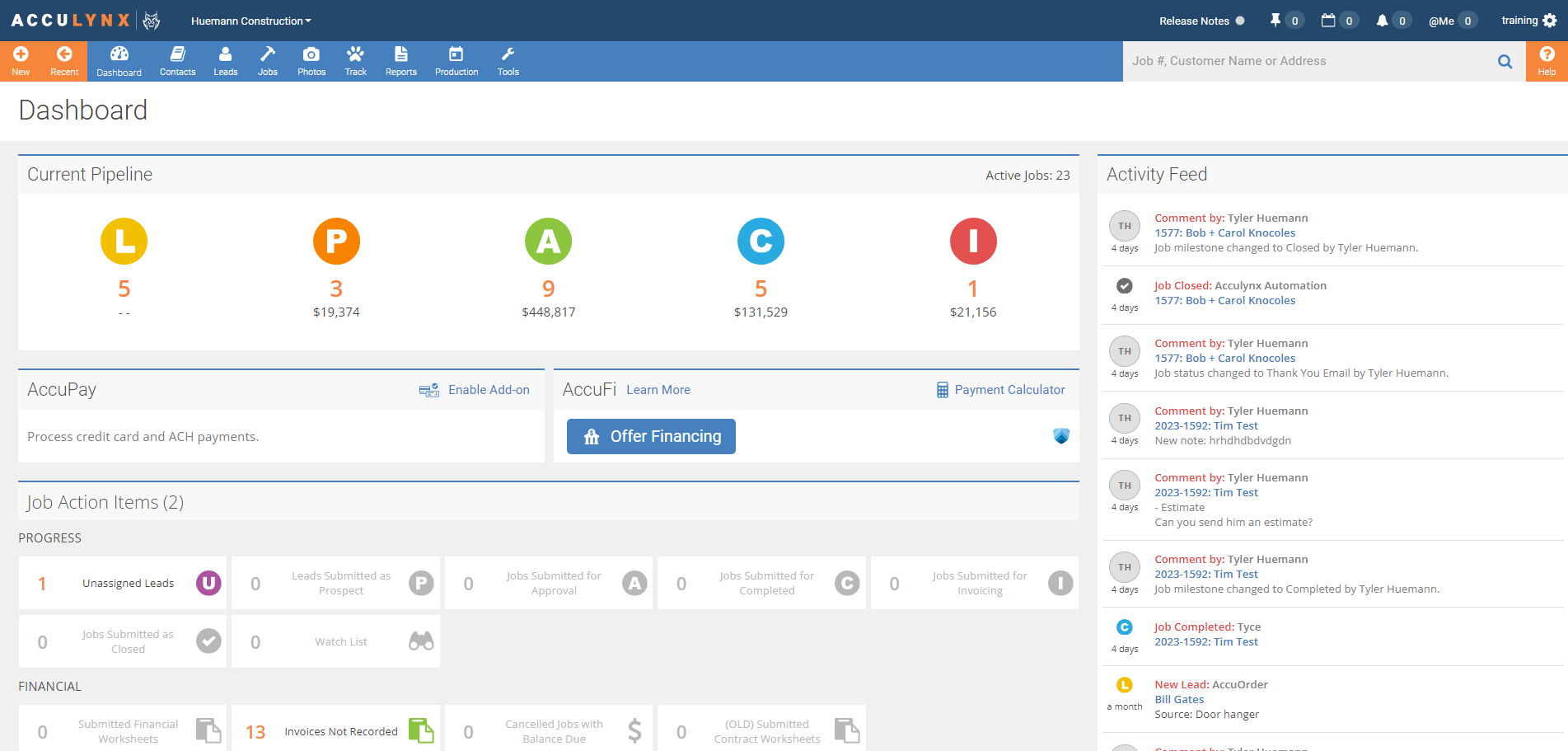Click the AccuFi shield icon

[x=1061, y=436]
